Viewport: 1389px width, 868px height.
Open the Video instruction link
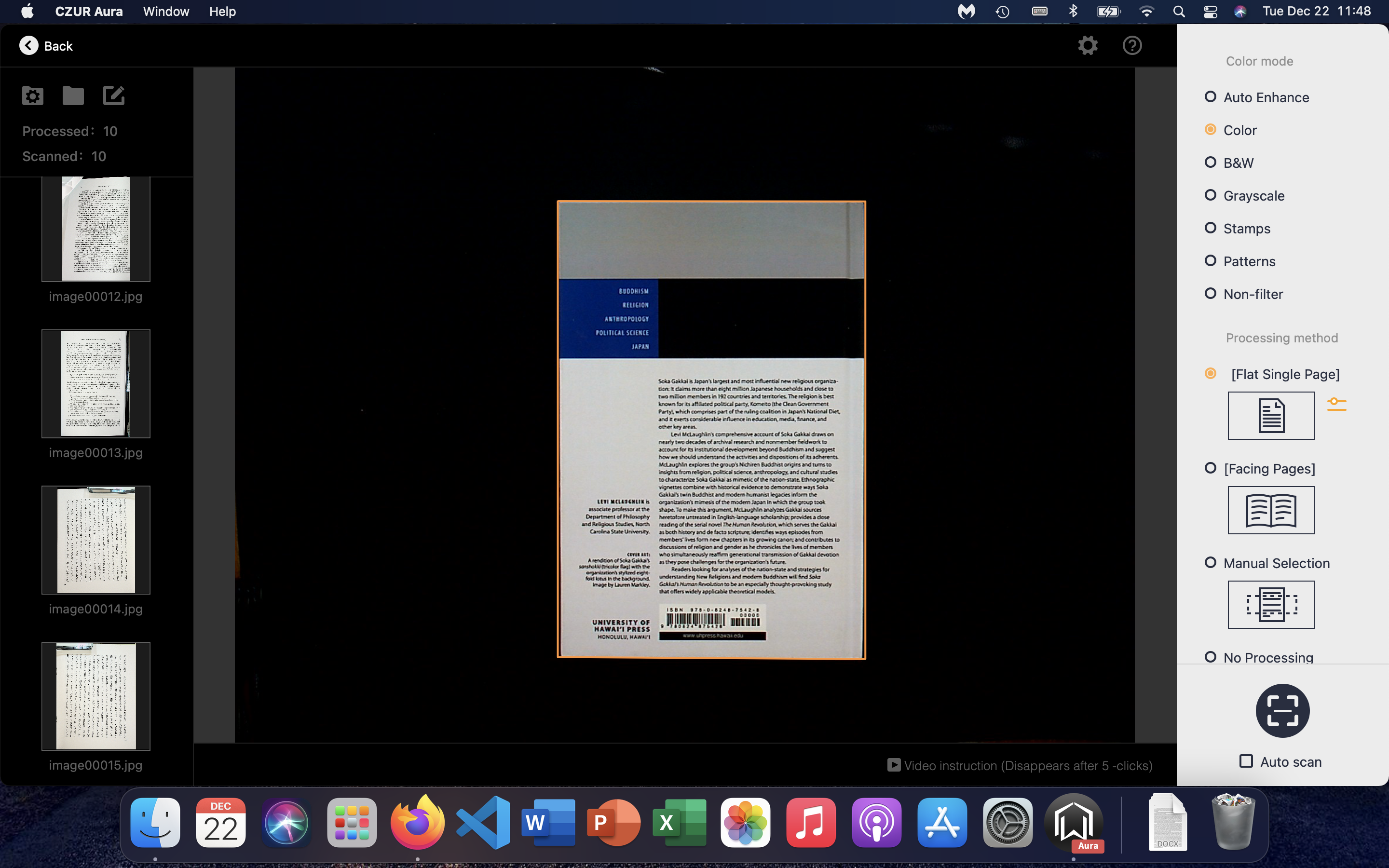pyautogui.click(x=1020, y=765)
